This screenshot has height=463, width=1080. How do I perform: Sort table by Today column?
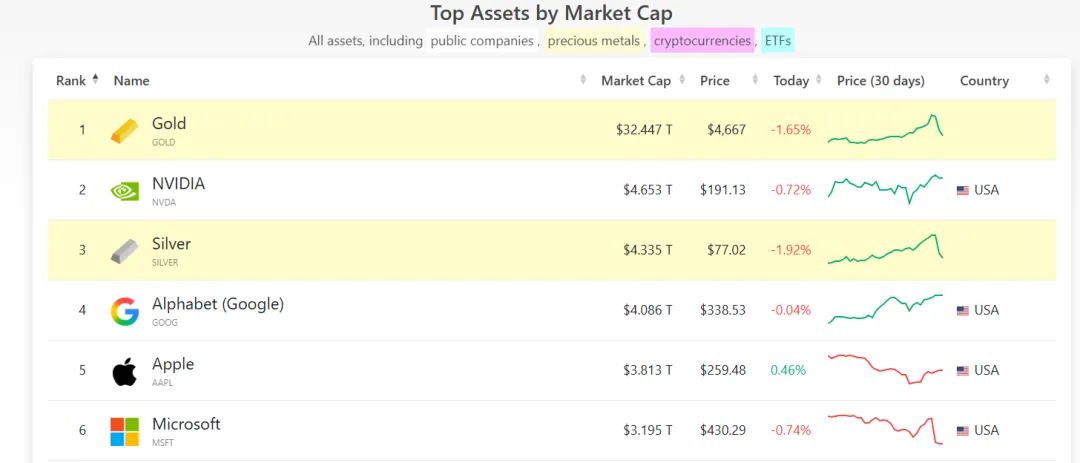pos(791,81)
